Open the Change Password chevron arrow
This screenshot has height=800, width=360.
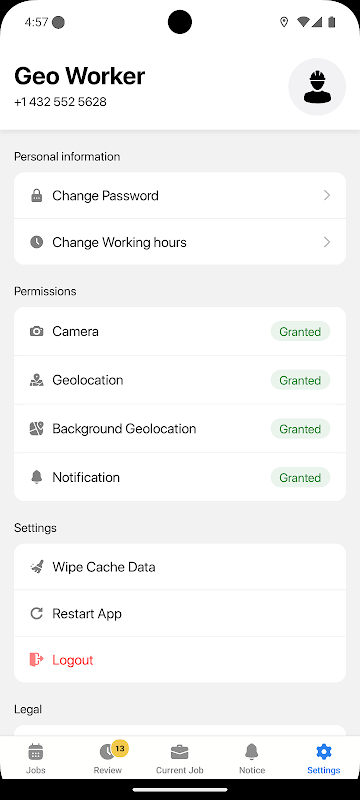pos(327,196)
